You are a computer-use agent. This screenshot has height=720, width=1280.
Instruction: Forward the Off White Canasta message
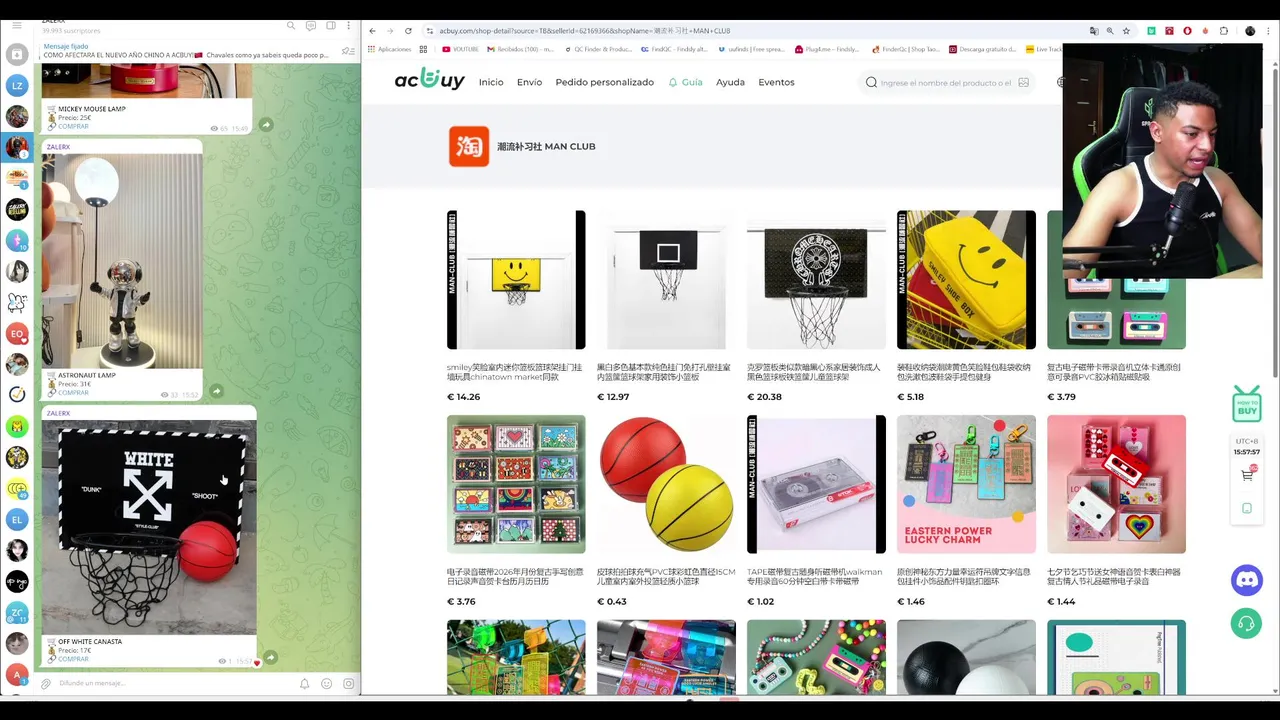pyautogui.click(x=270, y=657)
